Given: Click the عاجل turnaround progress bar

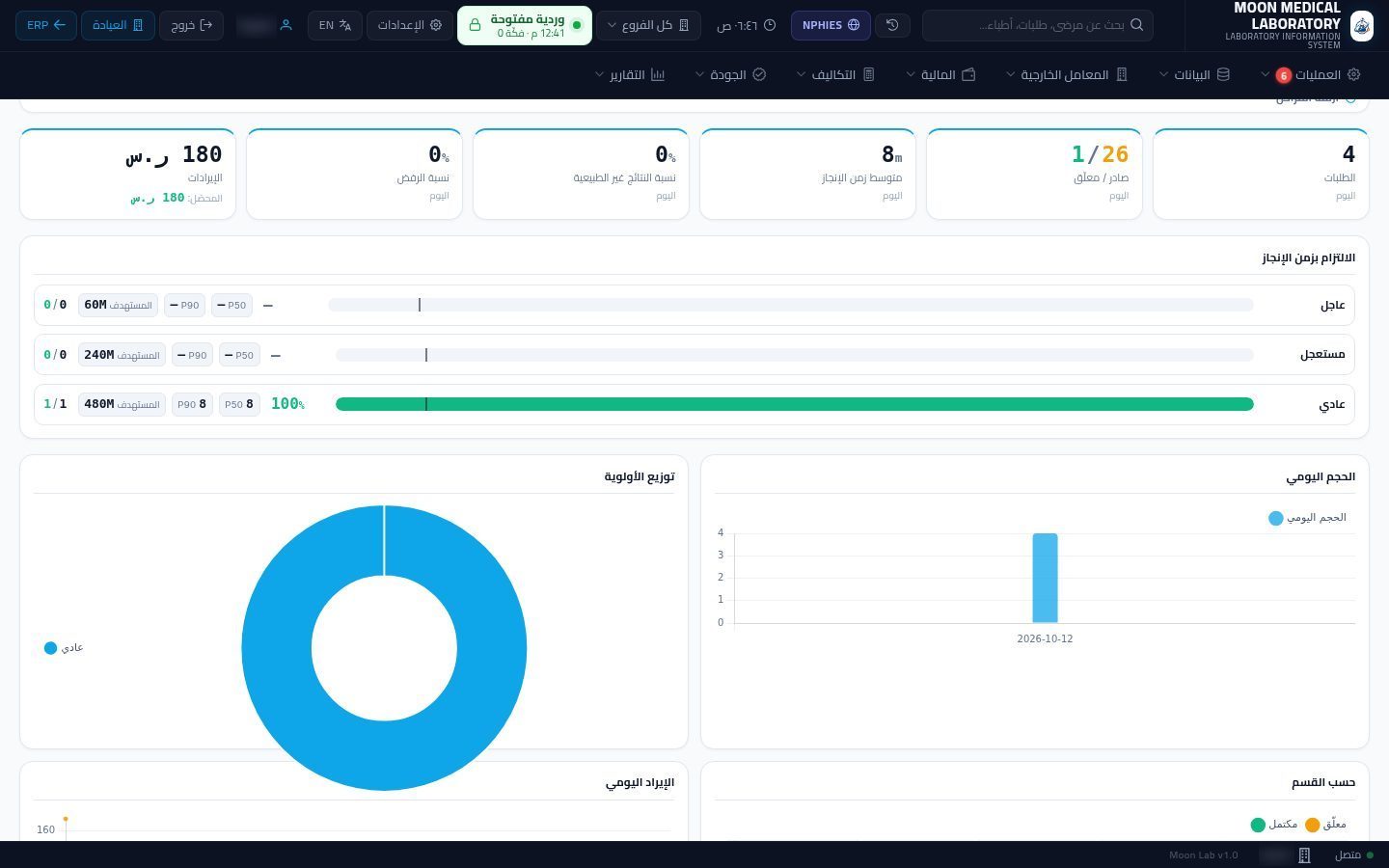Looking at the screenshot, I should pyautogui.click(x=791, y=305).
